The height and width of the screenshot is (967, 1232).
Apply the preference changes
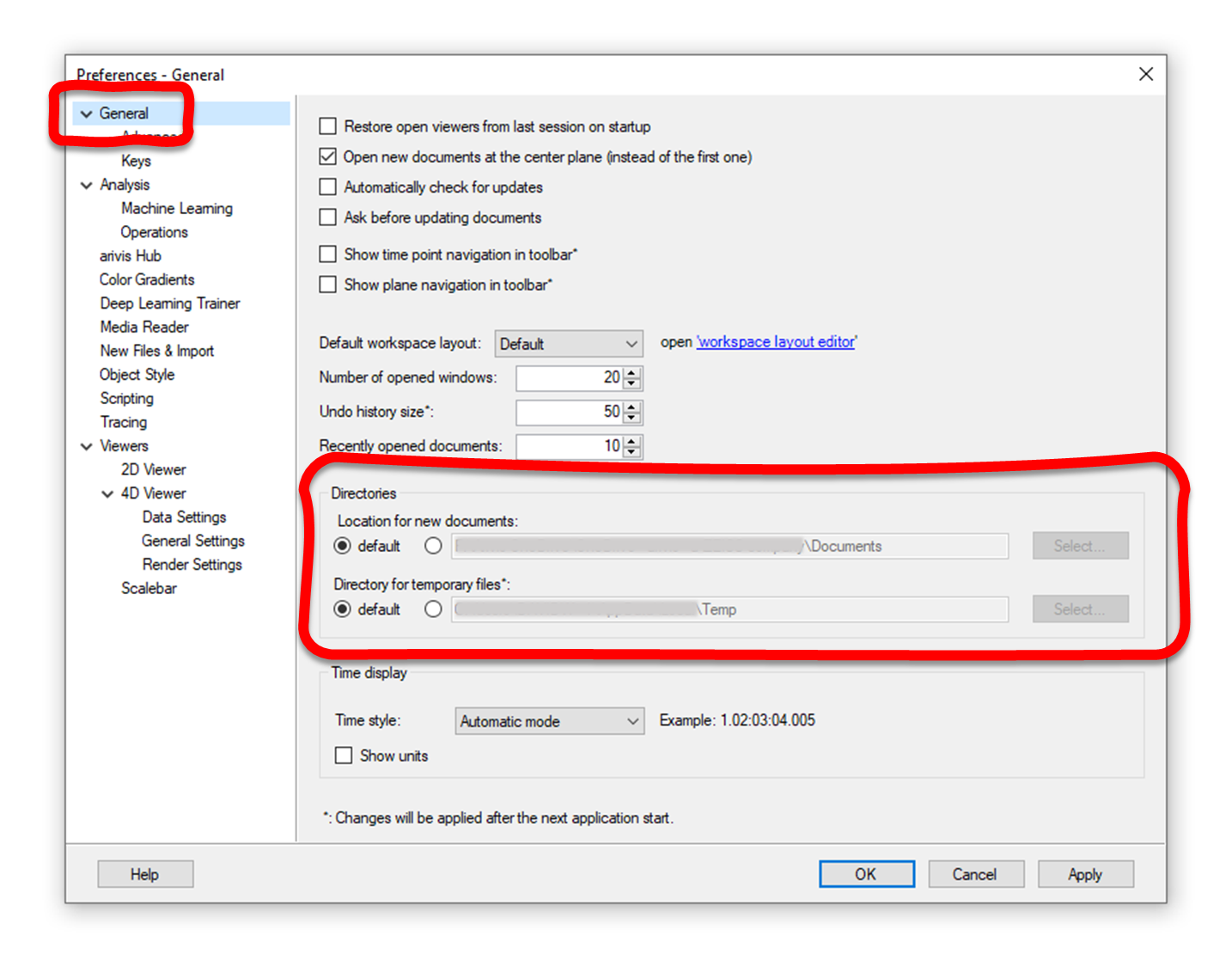pyautogui.click(x=1085, y=873)
